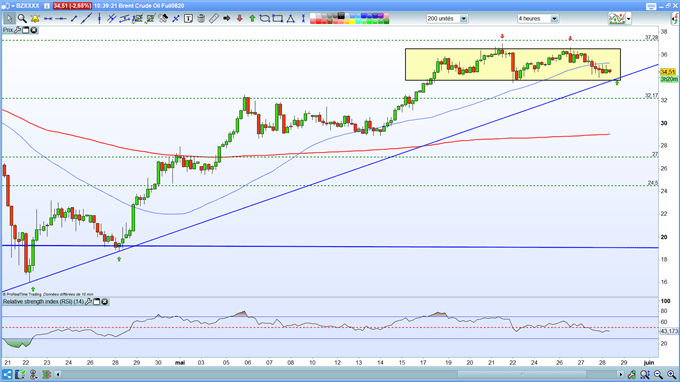Maximize the RSI indicator panel
Image resolution: width=680 pixels, height=382 pixels.
[x=97, y=301]
